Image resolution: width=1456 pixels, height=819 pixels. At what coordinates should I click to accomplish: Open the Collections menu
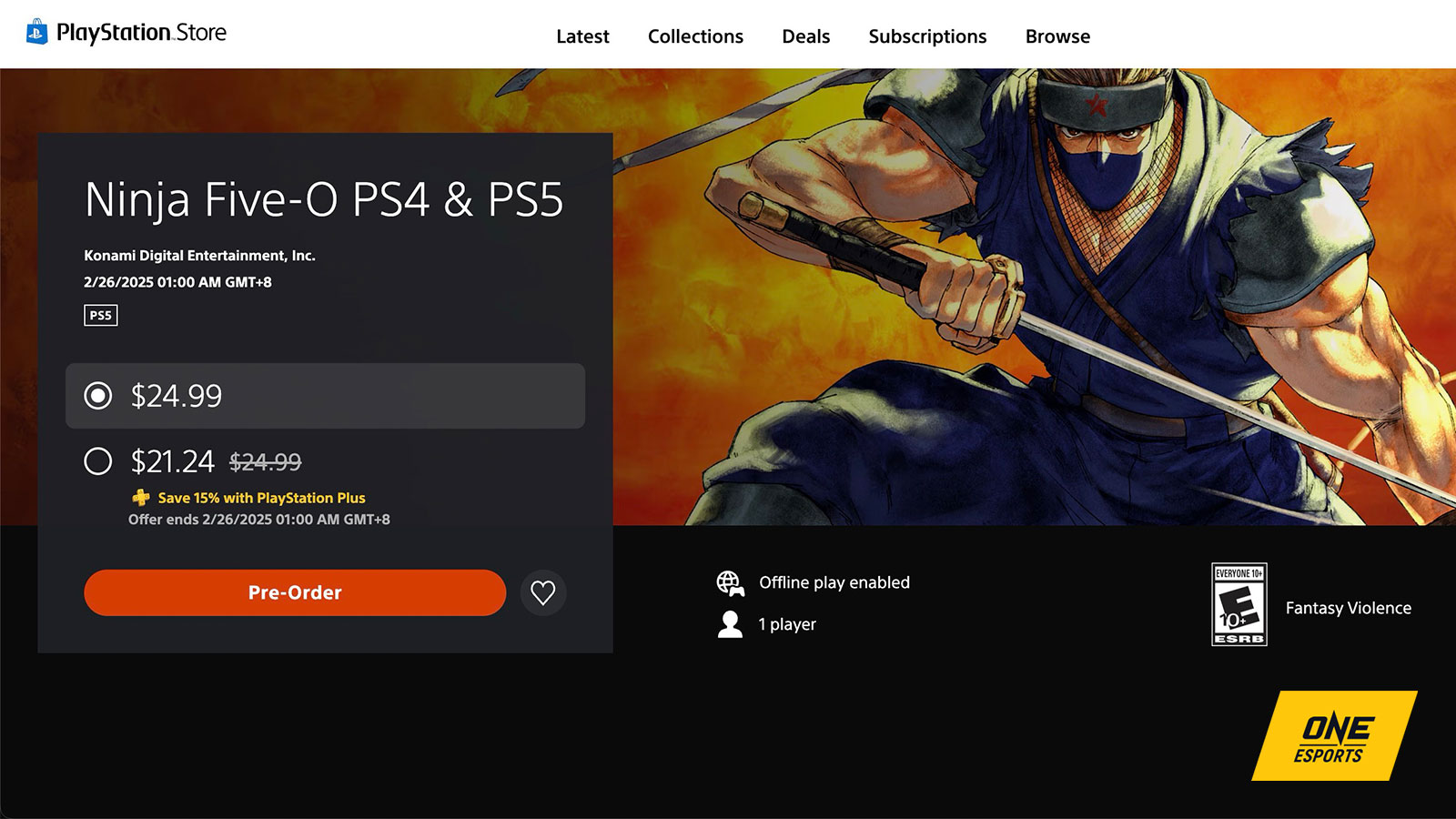[x=694, y=36]
